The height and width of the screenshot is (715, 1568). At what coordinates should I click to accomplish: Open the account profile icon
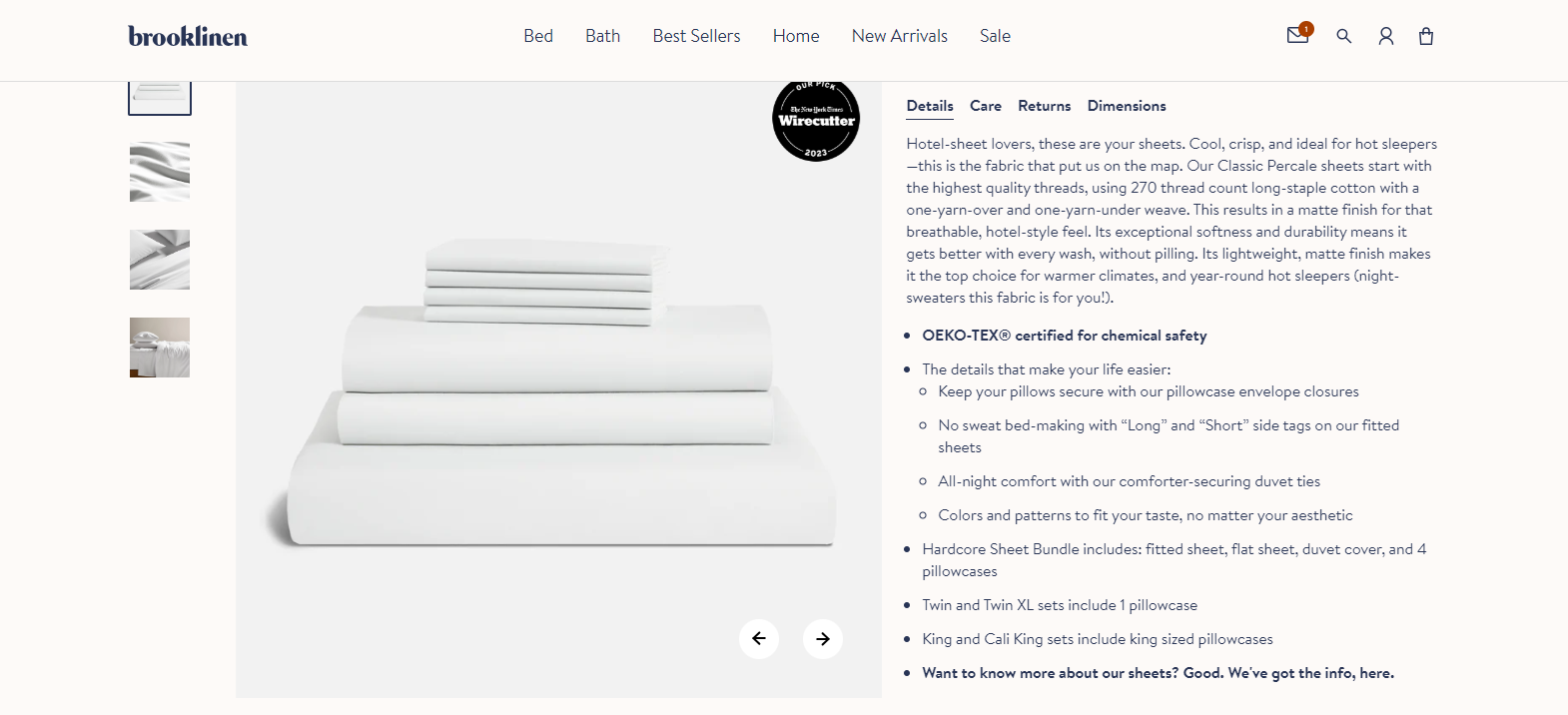[x=1386, y=36]
